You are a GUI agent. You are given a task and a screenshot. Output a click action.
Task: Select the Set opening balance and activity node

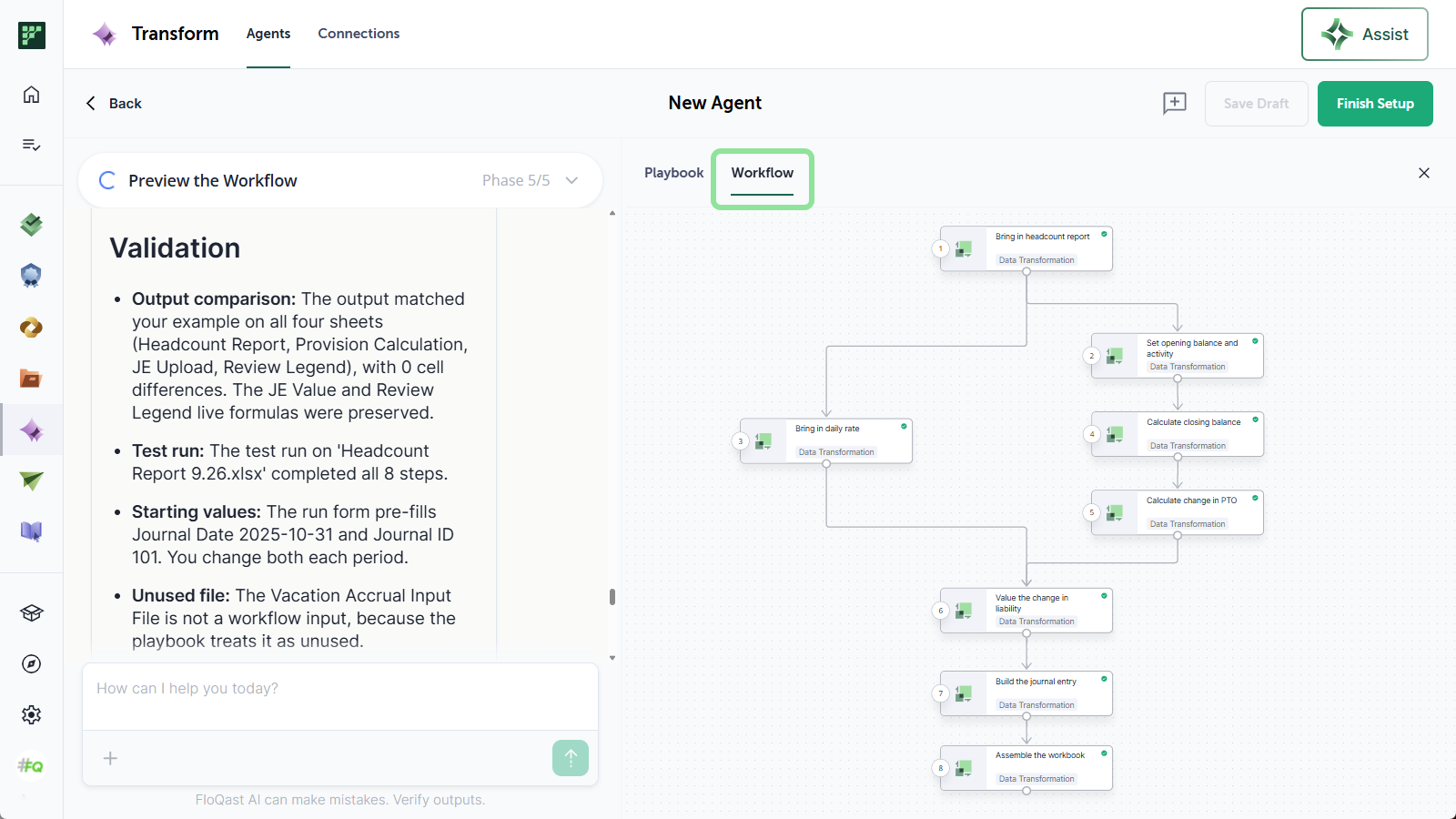[x=1178, y=355]
